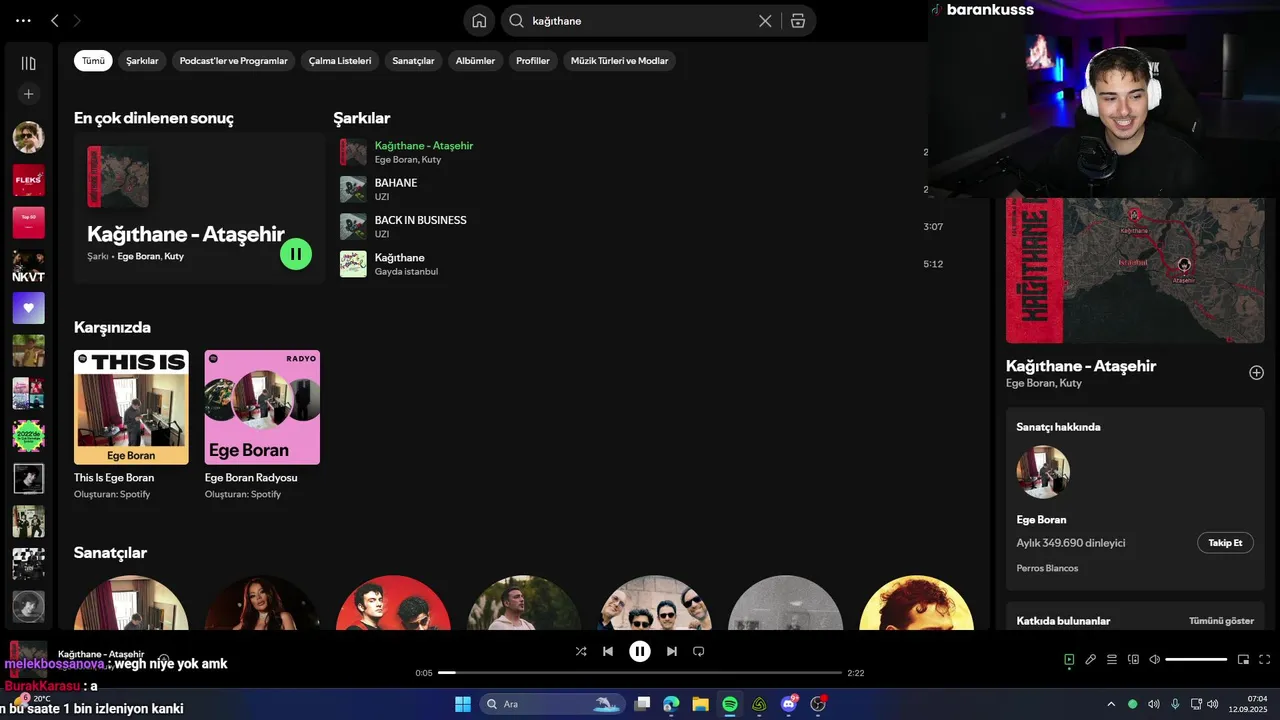Select the Tümü filter chip
The width and height of the screenshot is (1280, 720).
coord(93,61)
